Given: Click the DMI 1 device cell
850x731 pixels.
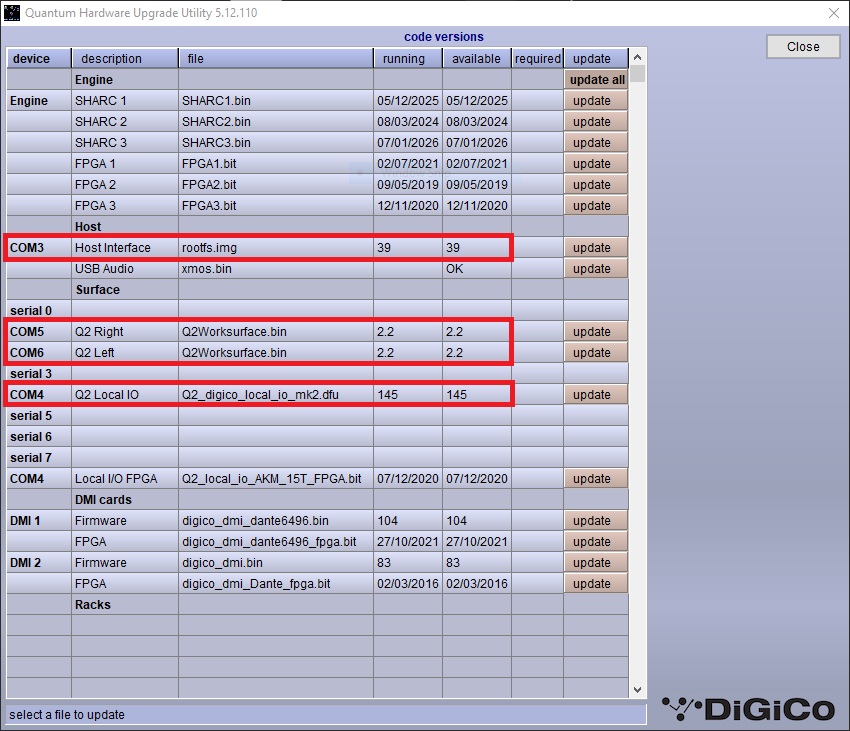Looking at the screenshot, I should pyautogui.click(x=38, y=521).
